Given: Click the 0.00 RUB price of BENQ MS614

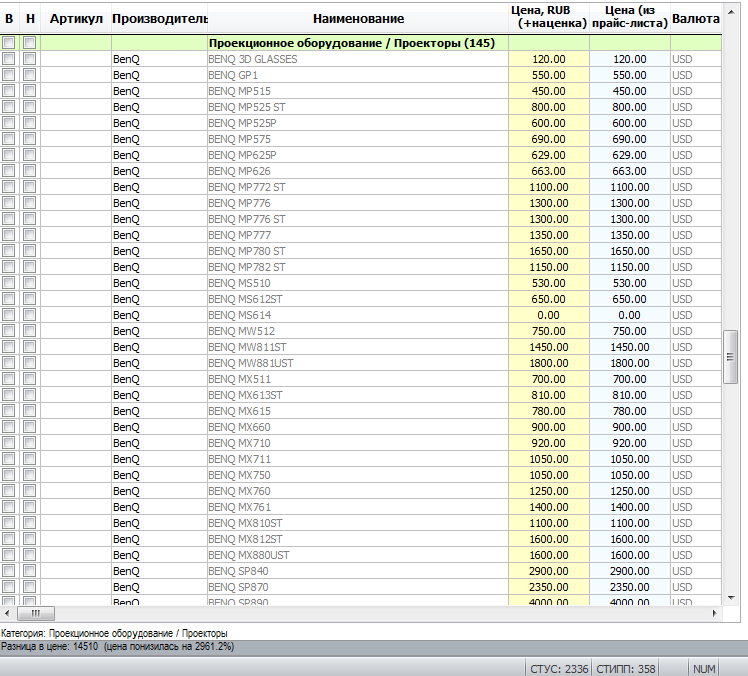Looking at the screenshot, I should coord(549,315).
